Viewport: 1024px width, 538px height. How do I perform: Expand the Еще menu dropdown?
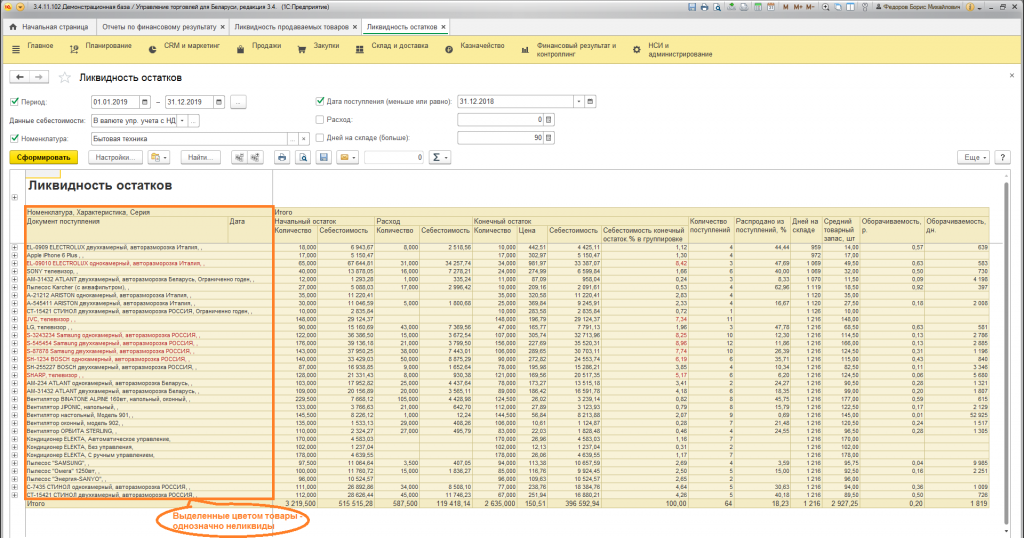[972, 157]
